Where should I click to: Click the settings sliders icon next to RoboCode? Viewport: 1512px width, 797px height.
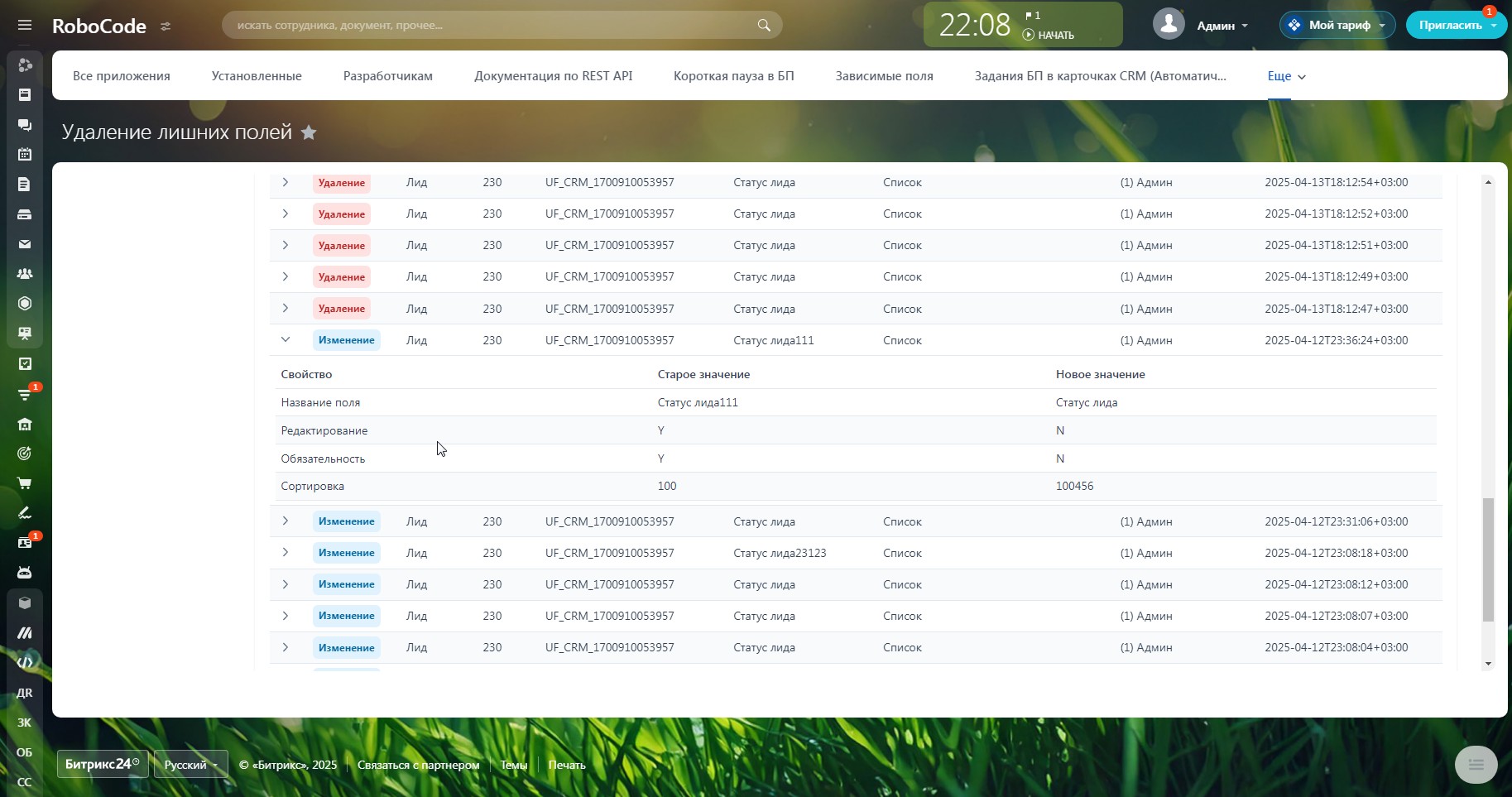click(166, 26)
